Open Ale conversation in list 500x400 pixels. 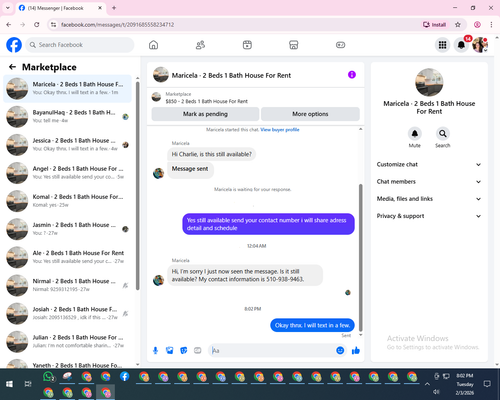click(67, 257)
